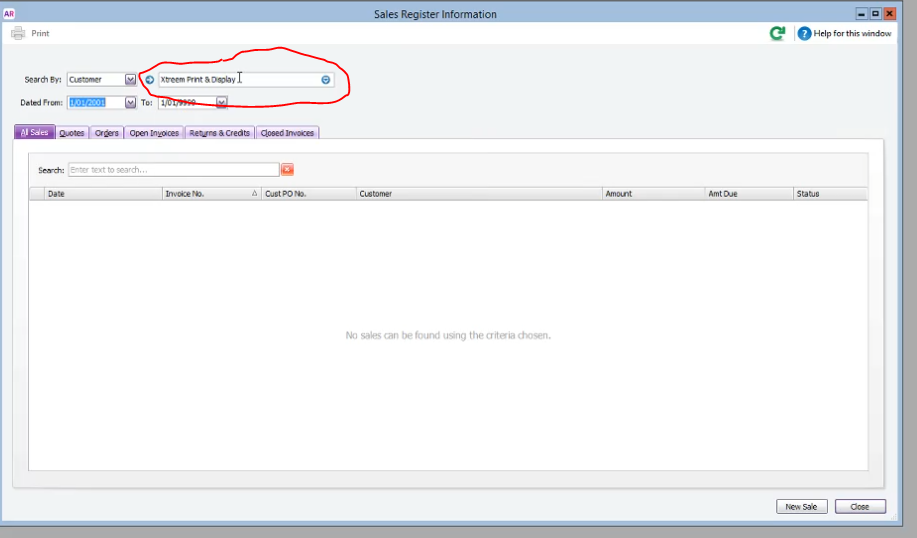
Task: Switch to the Open Invoices tab
Action: [x=154, y=133]
